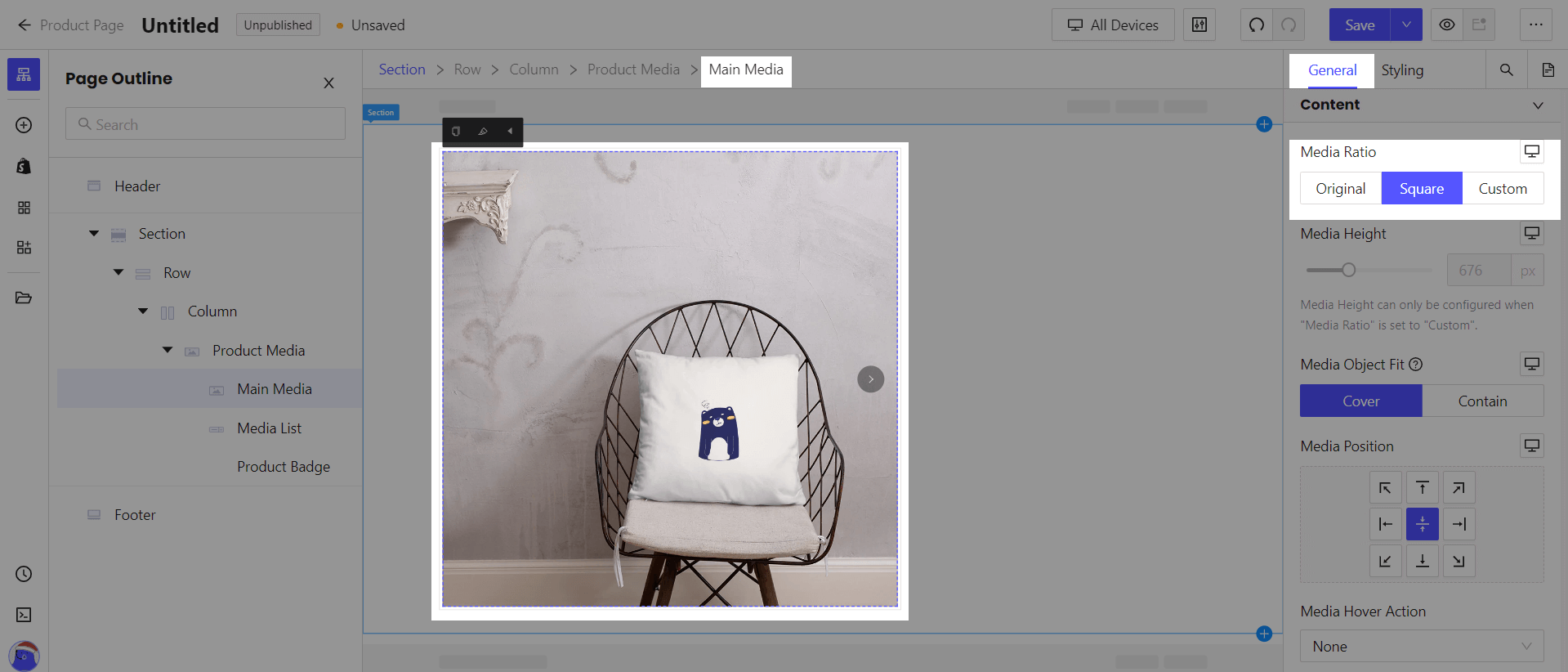
Task: Switch to the General tab
Action: [x=1332, y=70]
